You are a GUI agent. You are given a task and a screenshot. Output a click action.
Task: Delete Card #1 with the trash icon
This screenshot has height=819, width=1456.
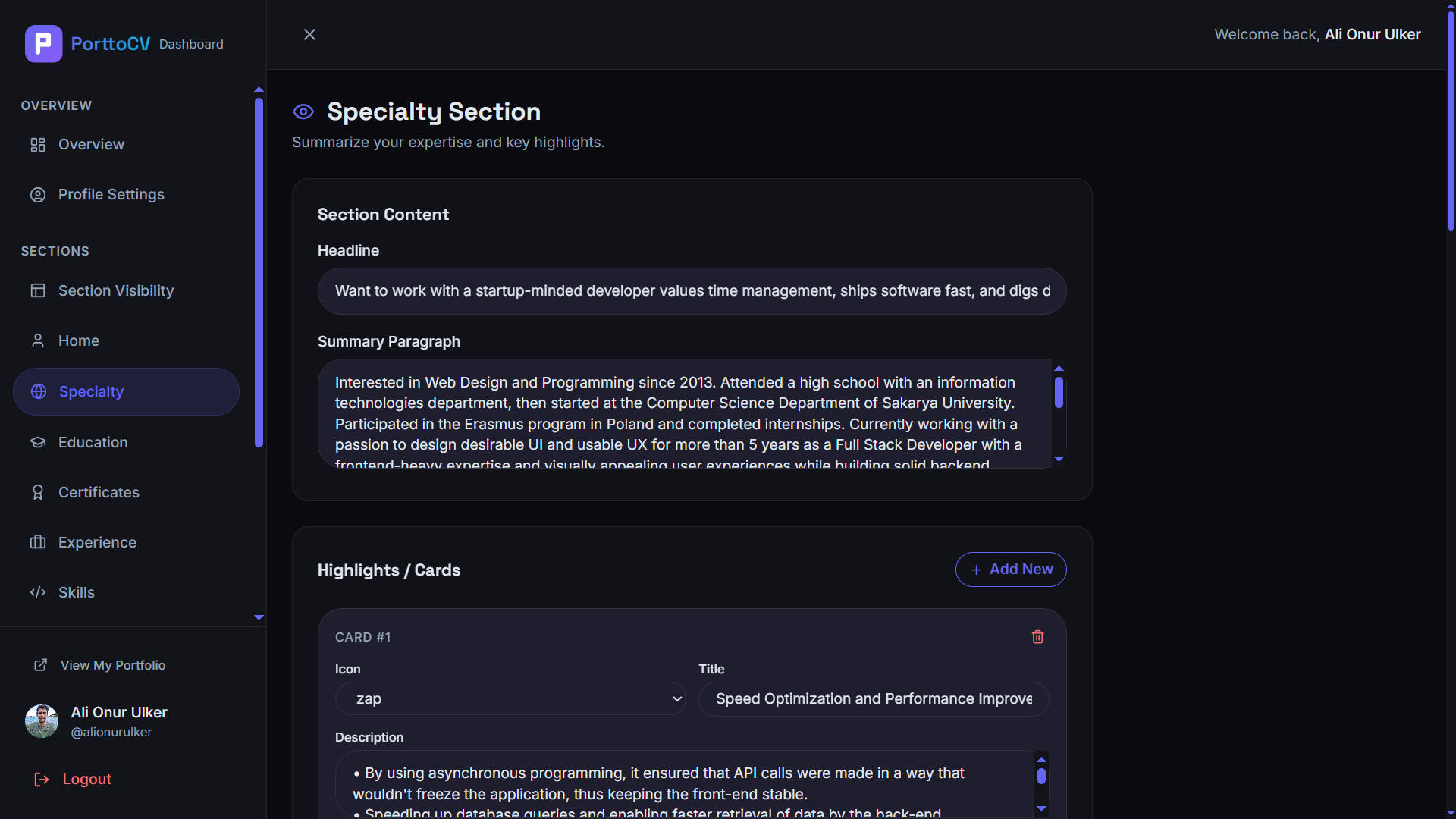coord(1038,637)
